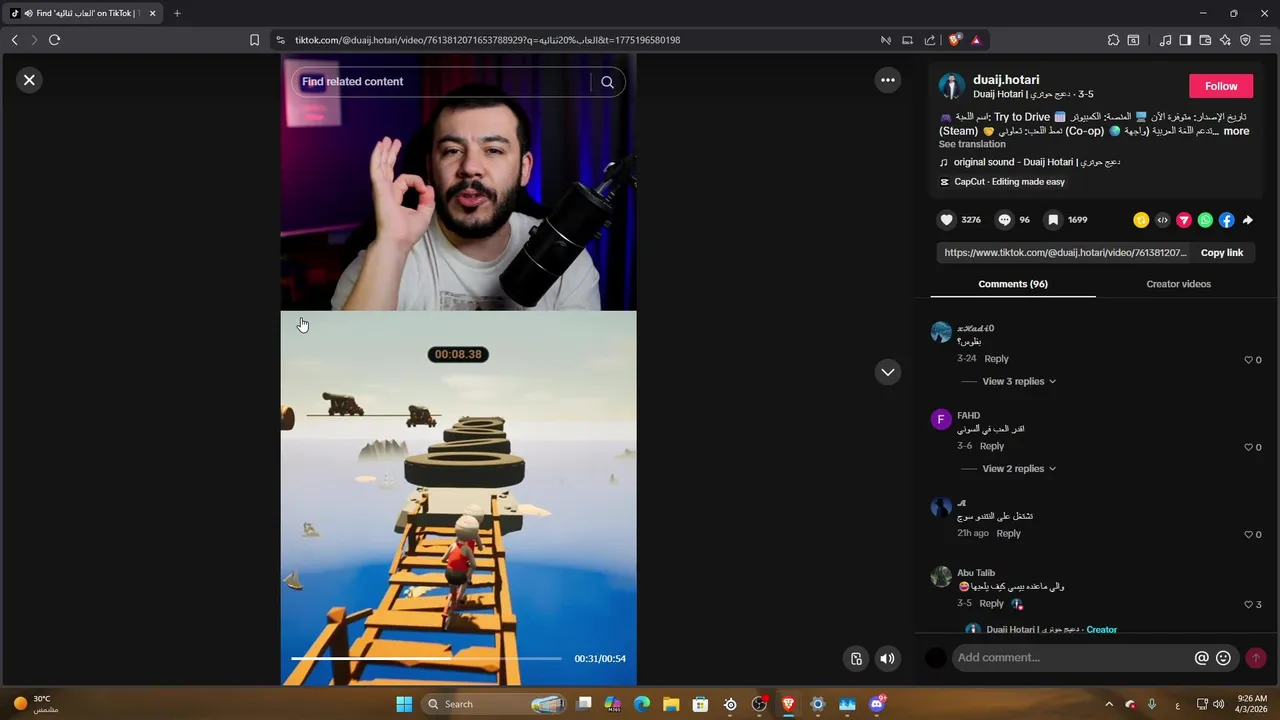Screen dimensions: 1280x720
Task: Open browser hamburger main menu
Action: [1265, 40]
